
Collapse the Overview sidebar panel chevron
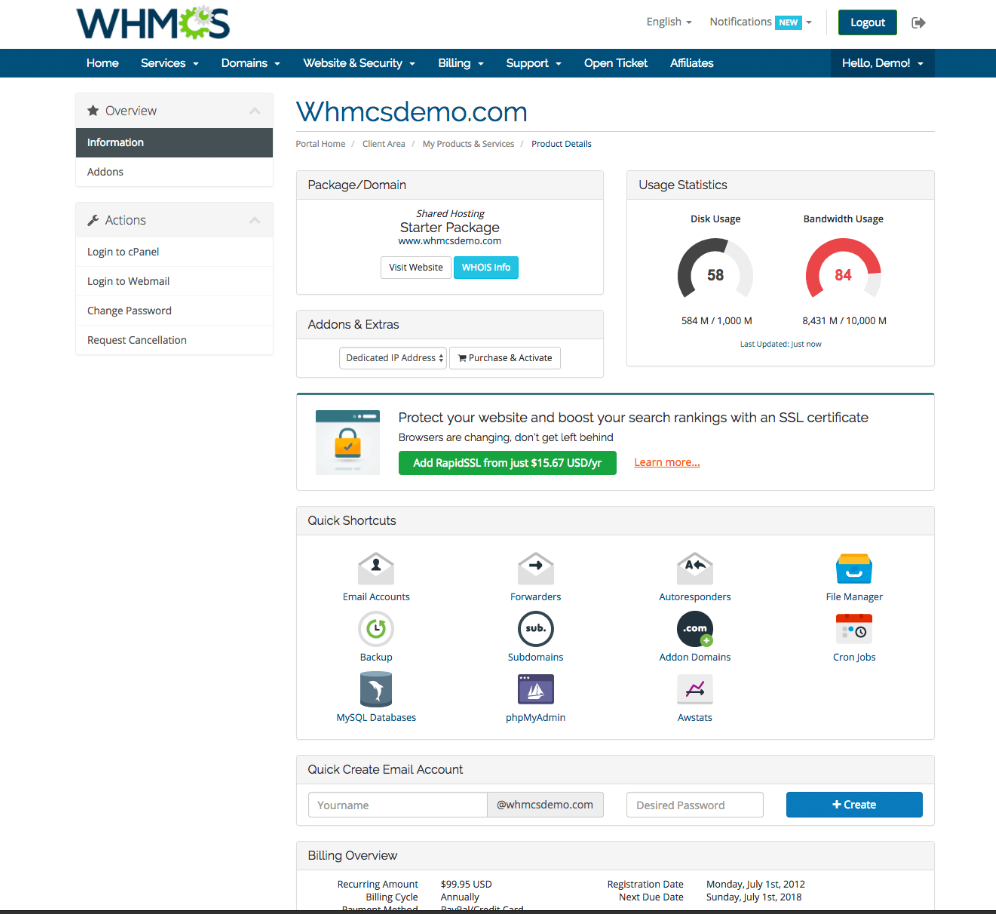255,111
